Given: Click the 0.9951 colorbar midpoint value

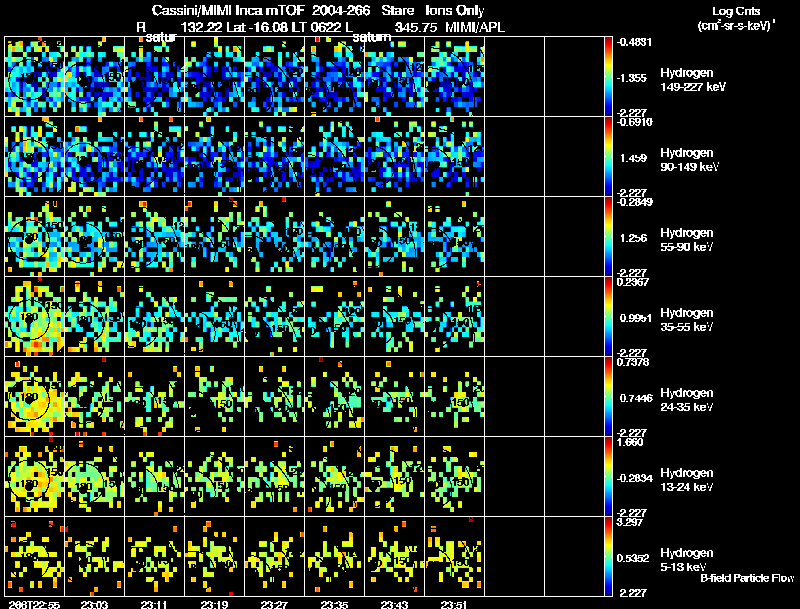Looking at the screenshot, I should point(636,318).
